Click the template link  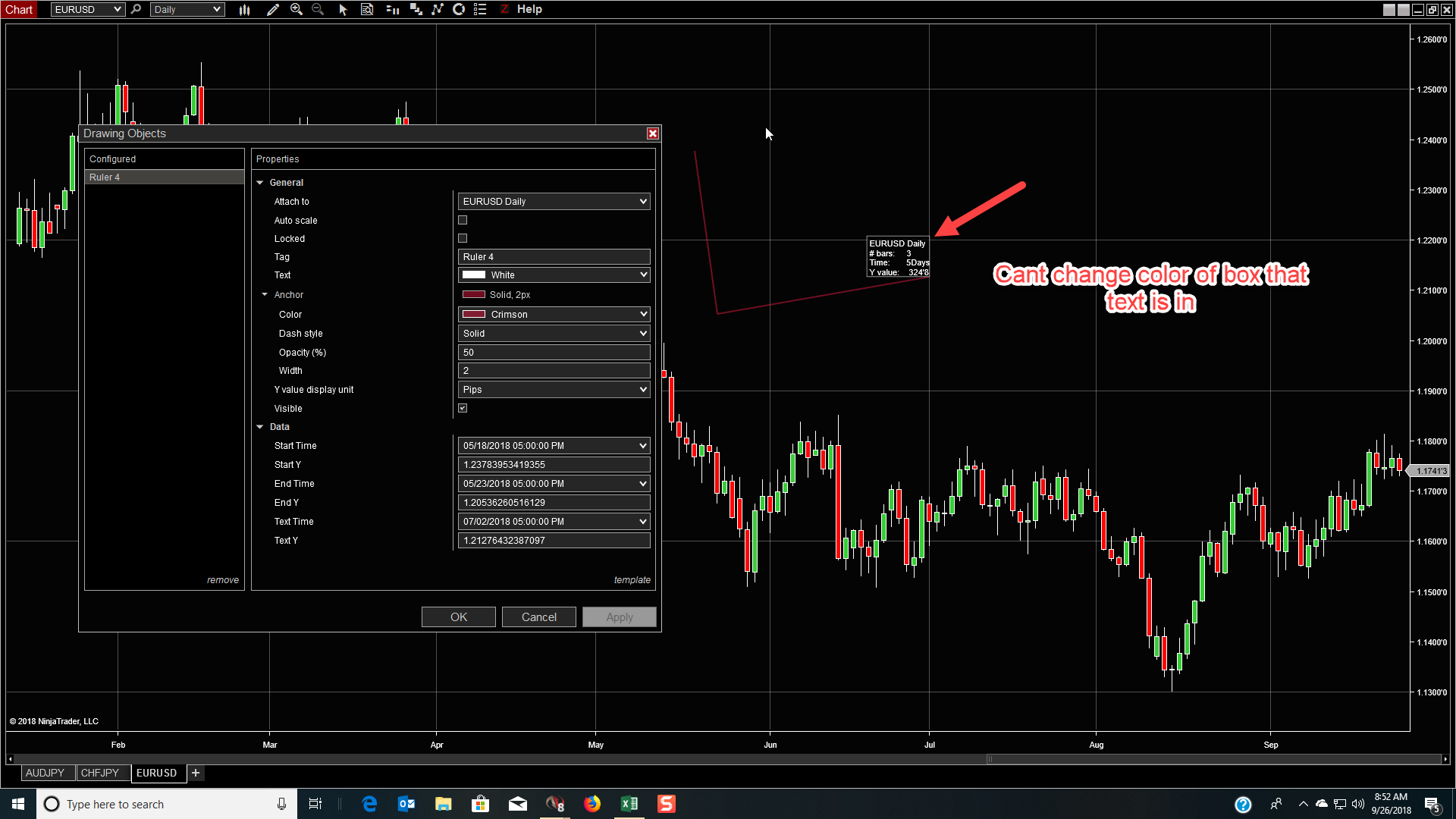point(632,580)
